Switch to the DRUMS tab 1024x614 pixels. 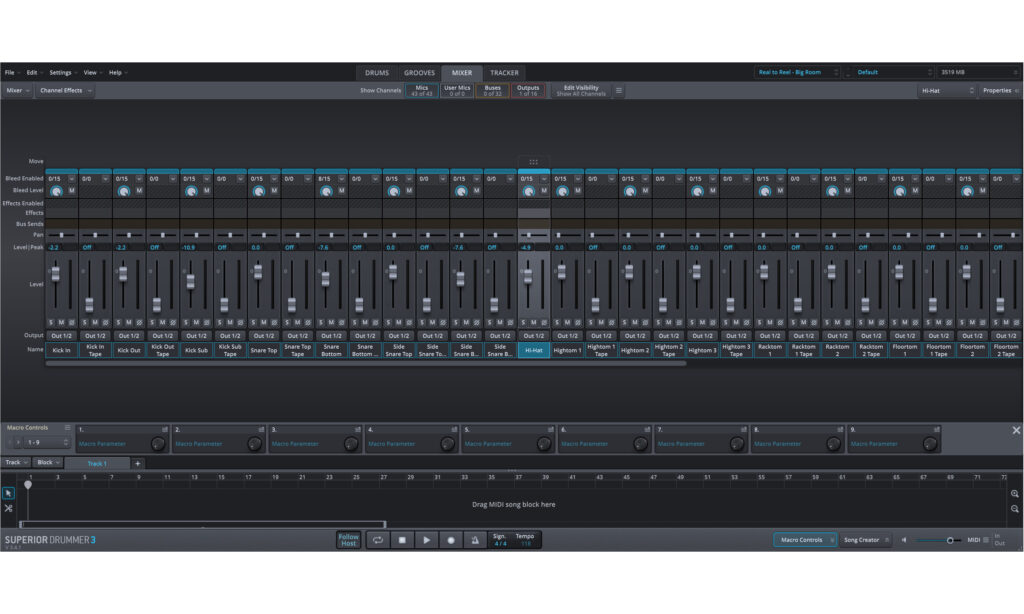pyautogui.click(x=377, y=73)
